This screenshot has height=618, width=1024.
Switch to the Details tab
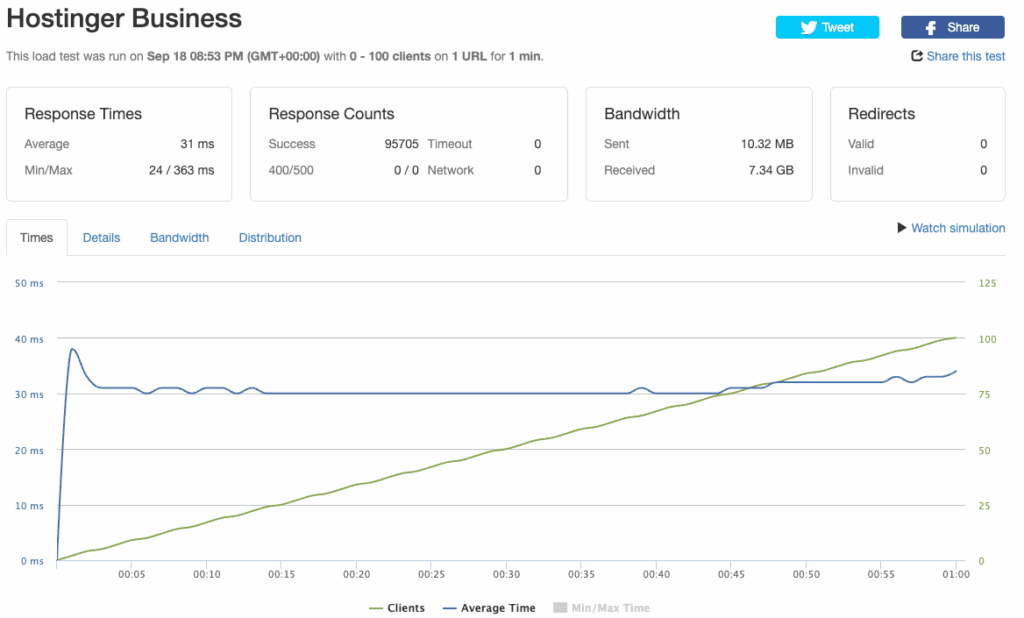point(101,238)
